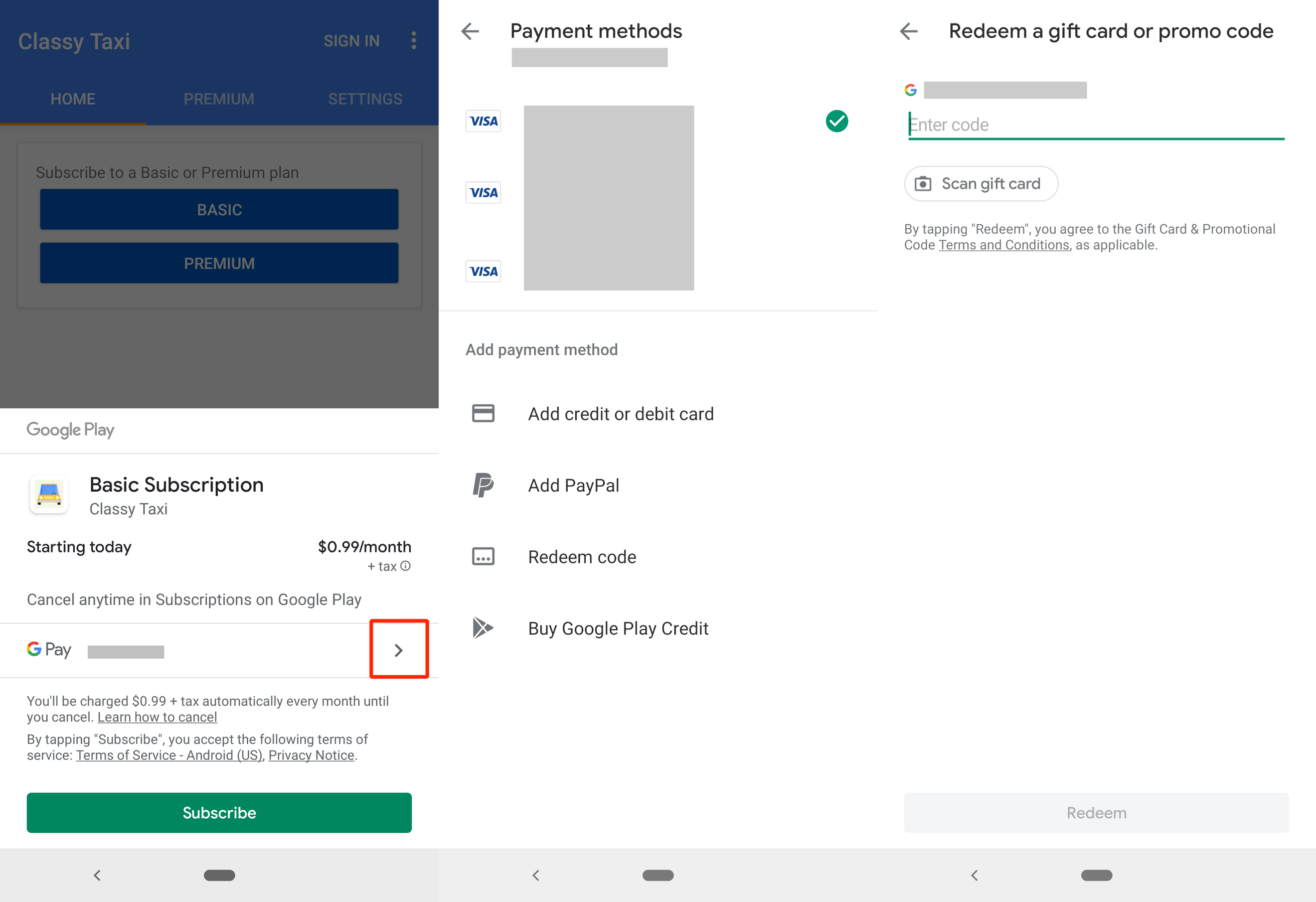Click the Enter code field
The image size is (1316, 902).
(x=1095, y=124)
